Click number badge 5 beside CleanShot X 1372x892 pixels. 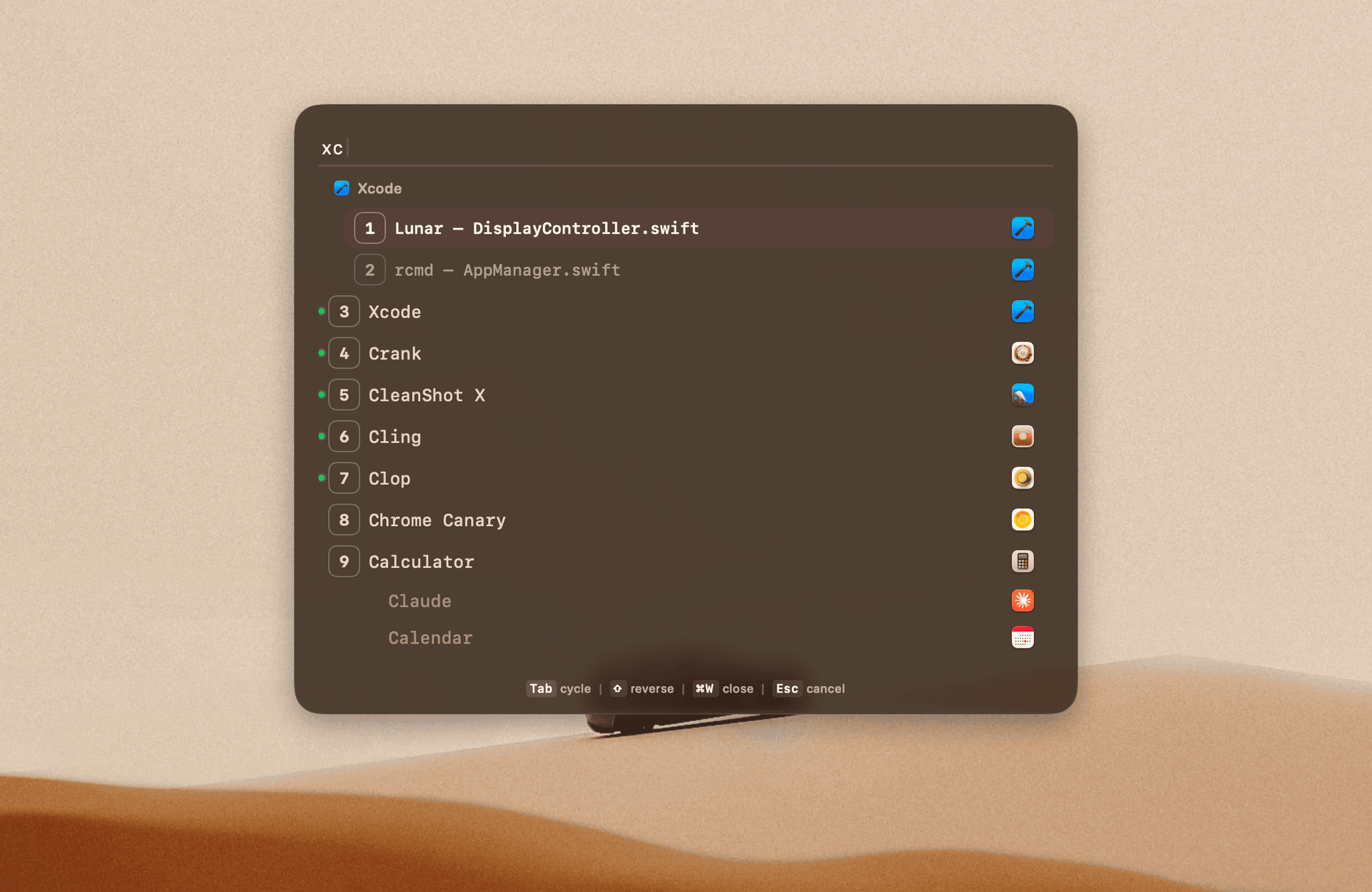click(344, 395)
